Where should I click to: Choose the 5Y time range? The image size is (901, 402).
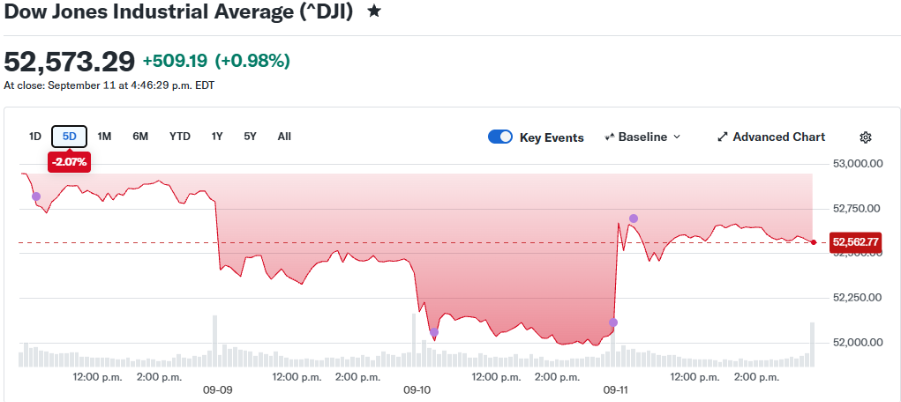250,137
